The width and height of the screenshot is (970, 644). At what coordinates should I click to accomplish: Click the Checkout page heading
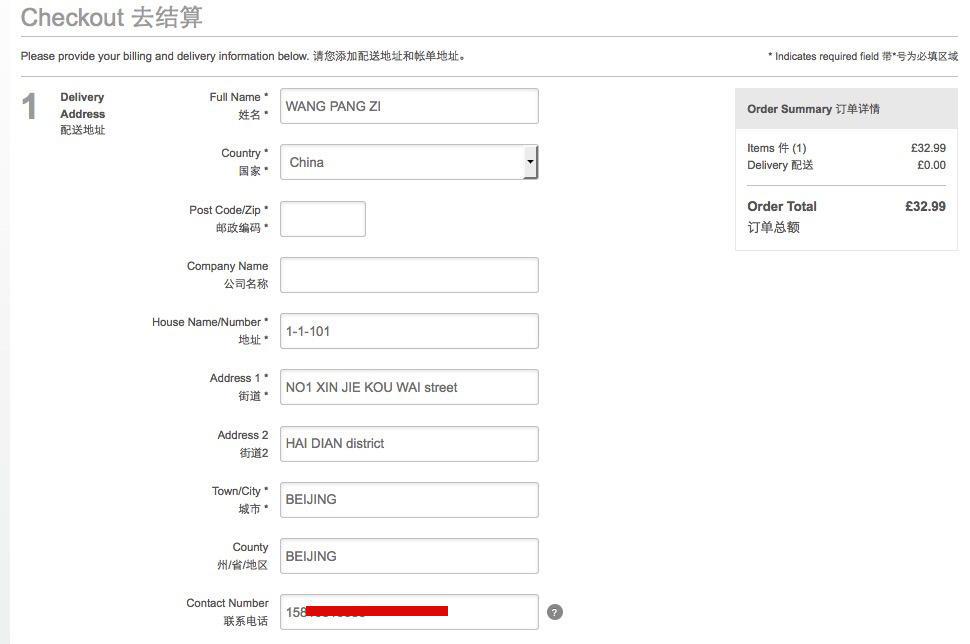[111, 17]
